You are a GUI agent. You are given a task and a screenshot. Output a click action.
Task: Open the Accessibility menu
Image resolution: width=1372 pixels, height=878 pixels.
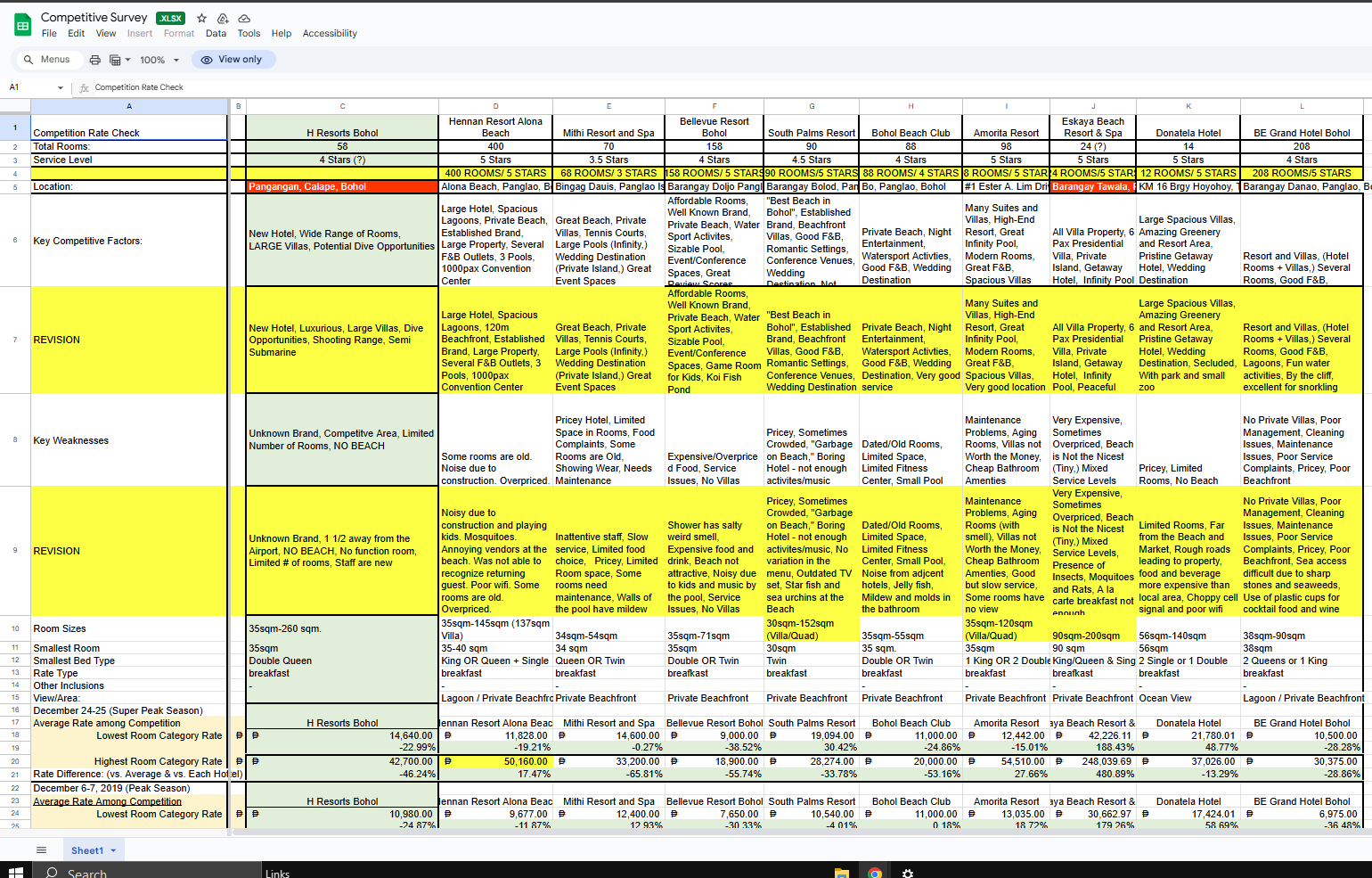pos(330,34)
